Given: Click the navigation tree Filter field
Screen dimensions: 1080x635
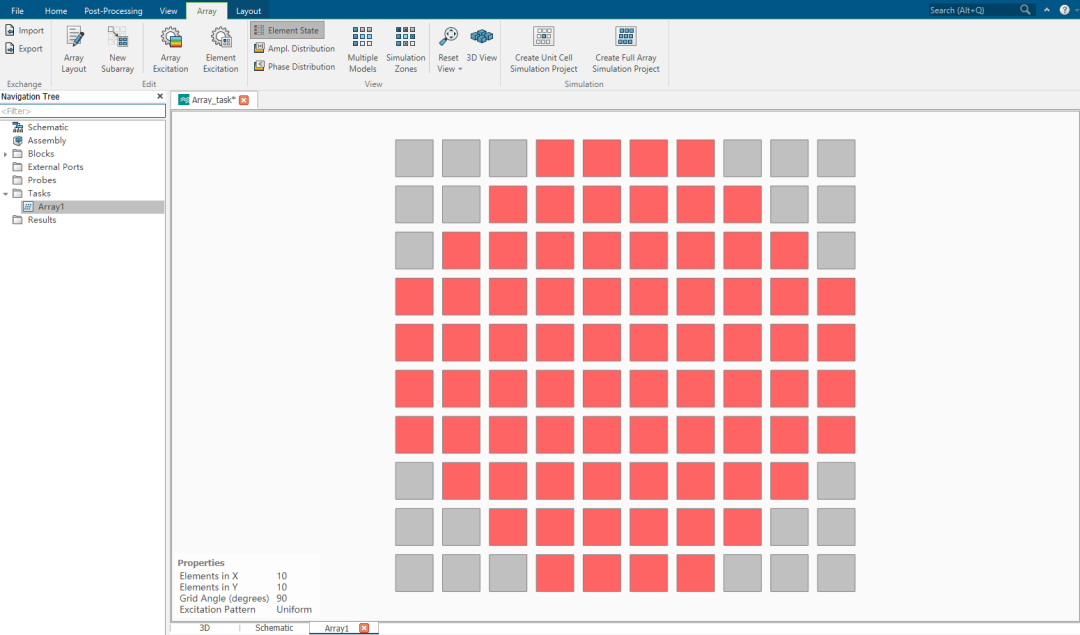Looking at the screenshot, I should click(82, 111).
